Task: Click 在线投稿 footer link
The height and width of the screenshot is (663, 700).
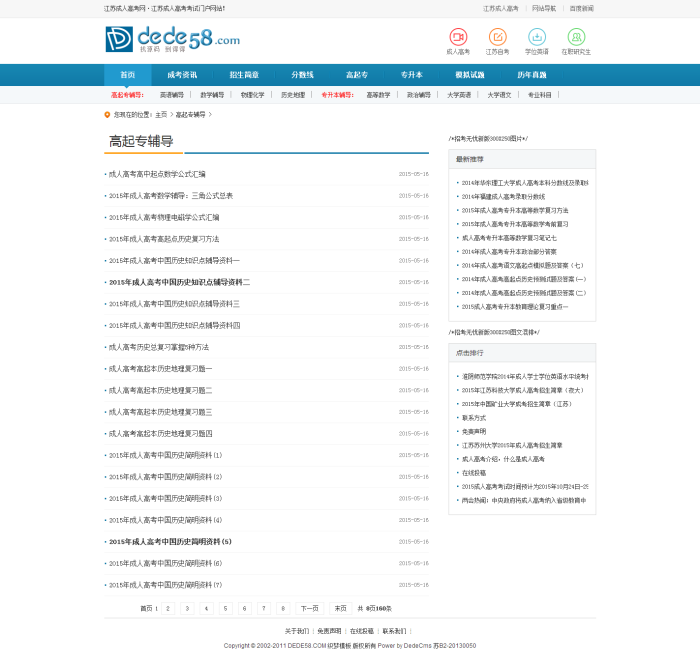Action: click(362, 631)
